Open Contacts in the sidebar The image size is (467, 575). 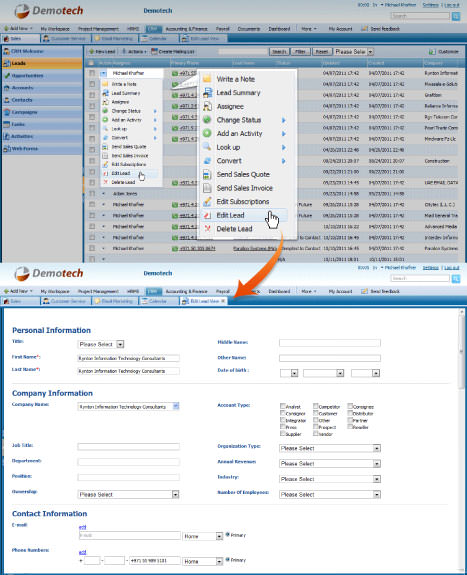[41, 100]
